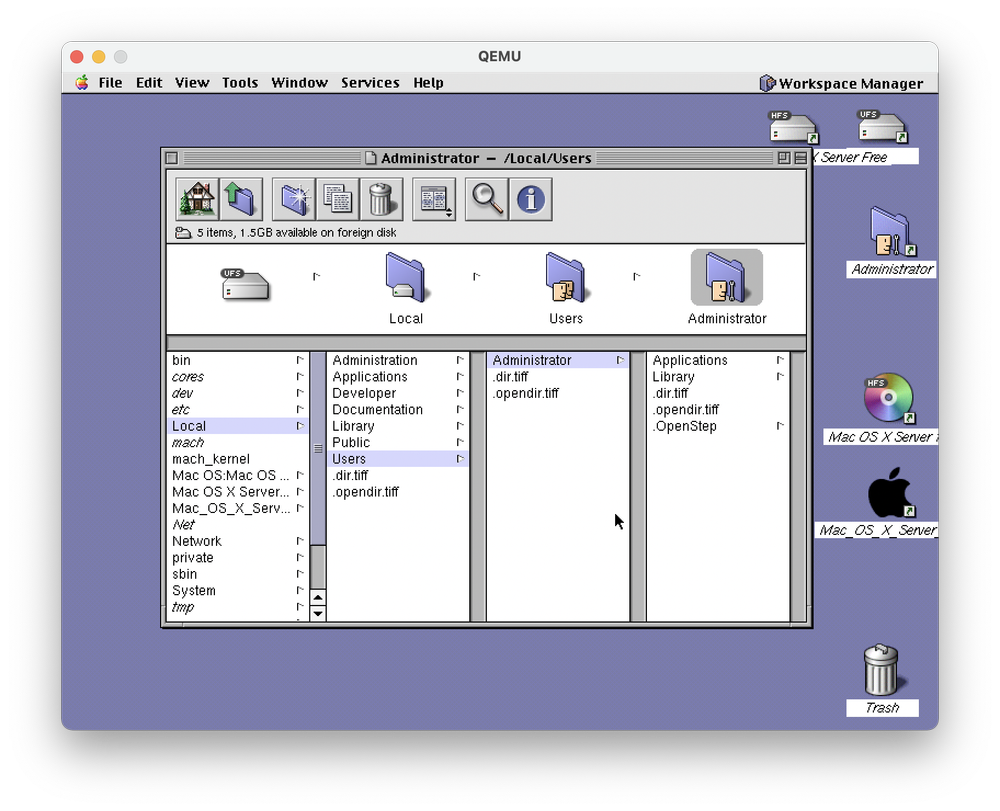This screenshot has height=811, width=1000.
Task: Select the Administration folder in second column
Action: click(x=398, y=360)
